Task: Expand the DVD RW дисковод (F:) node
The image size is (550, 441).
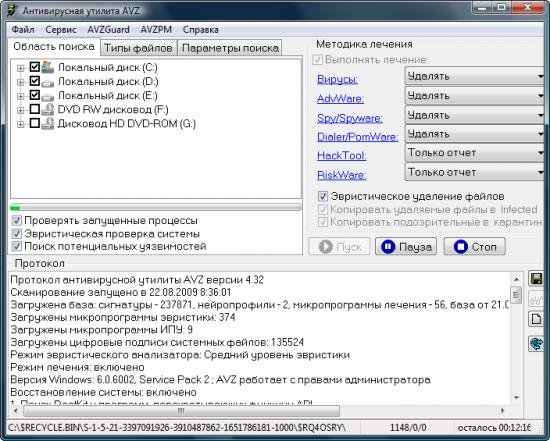Action: pos(20,110)
